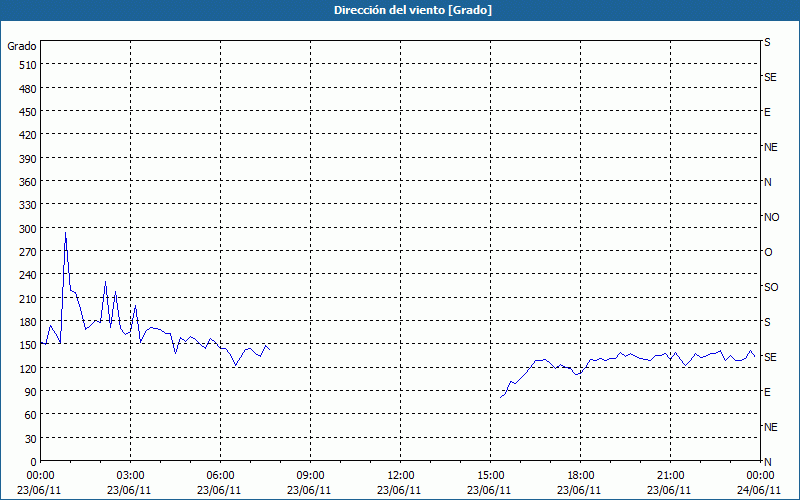Select the 420 degree axis label

pos(29,135)
